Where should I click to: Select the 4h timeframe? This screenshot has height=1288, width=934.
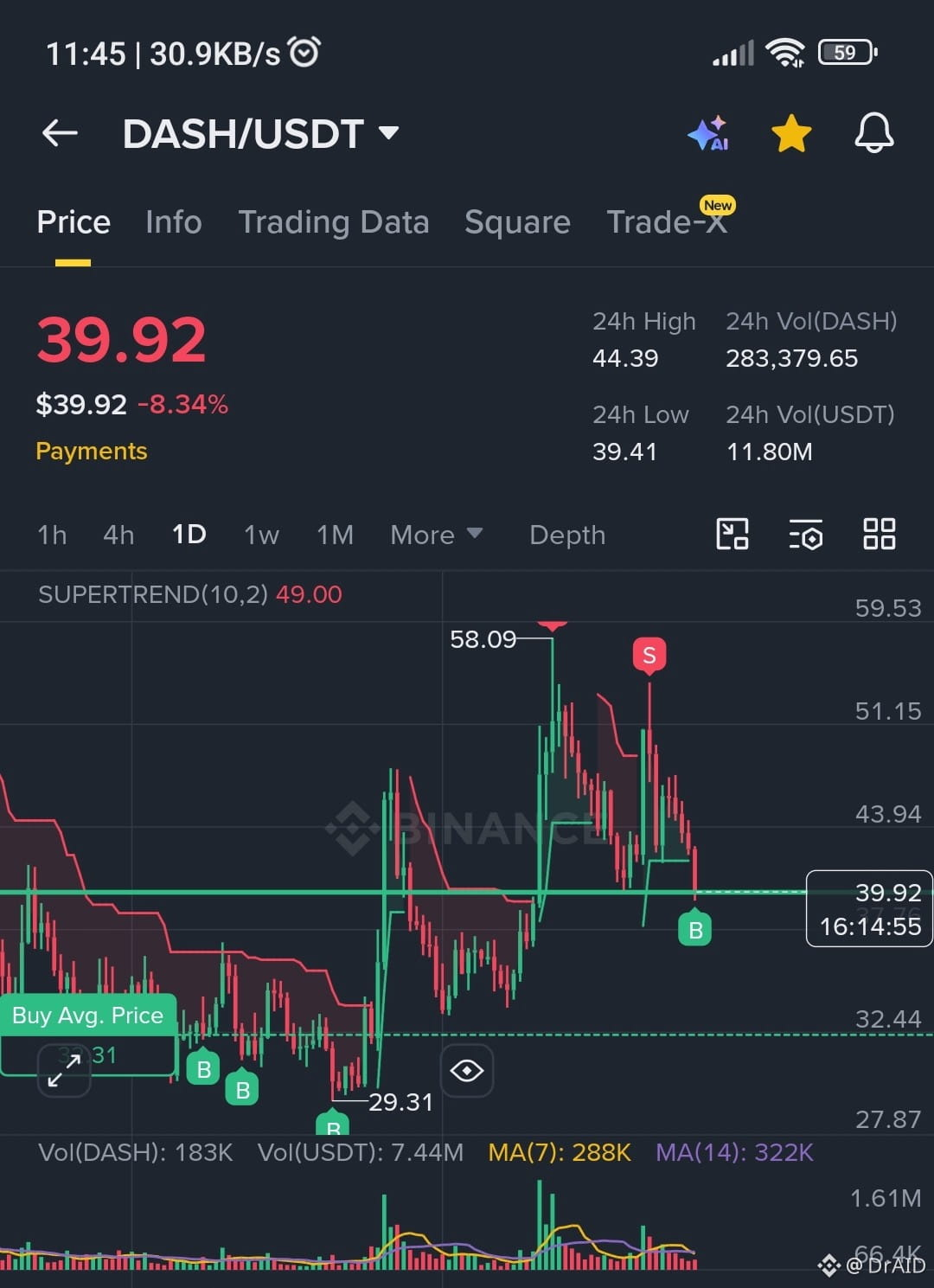point(118,535)
